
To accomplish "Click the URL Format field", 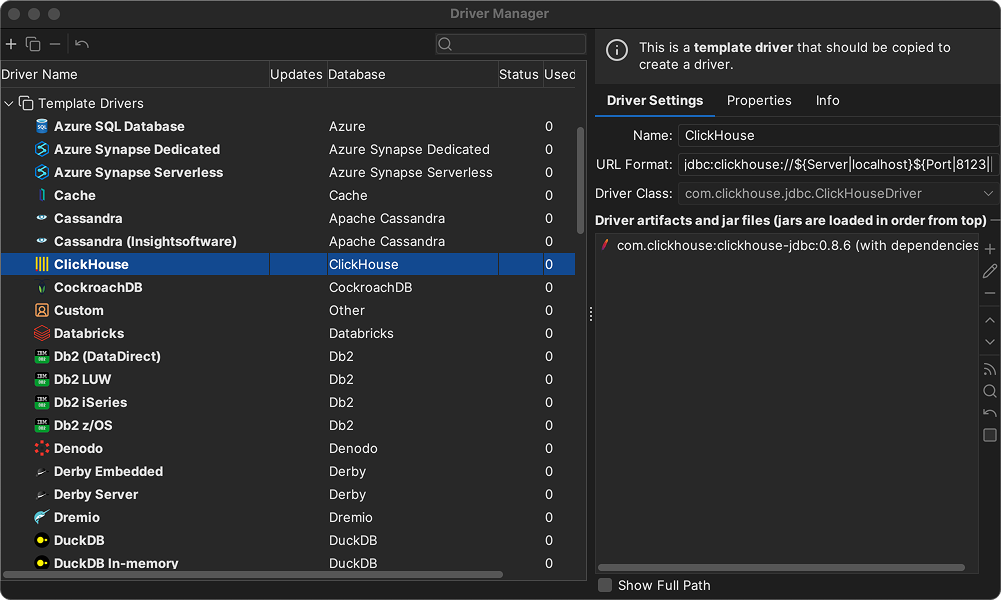I will tap(840, 164).
